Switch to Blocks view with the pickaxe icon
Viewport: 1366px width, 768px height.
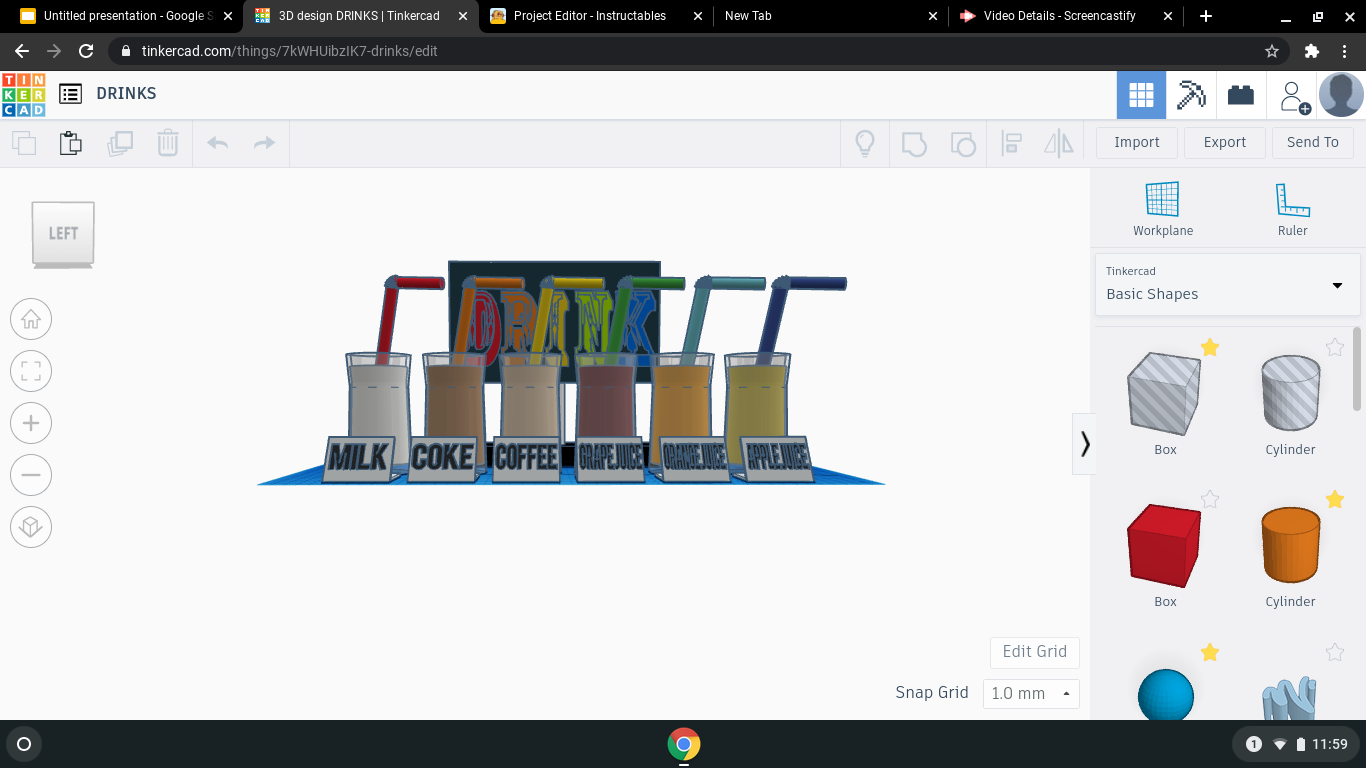[x=1191, y=94]
